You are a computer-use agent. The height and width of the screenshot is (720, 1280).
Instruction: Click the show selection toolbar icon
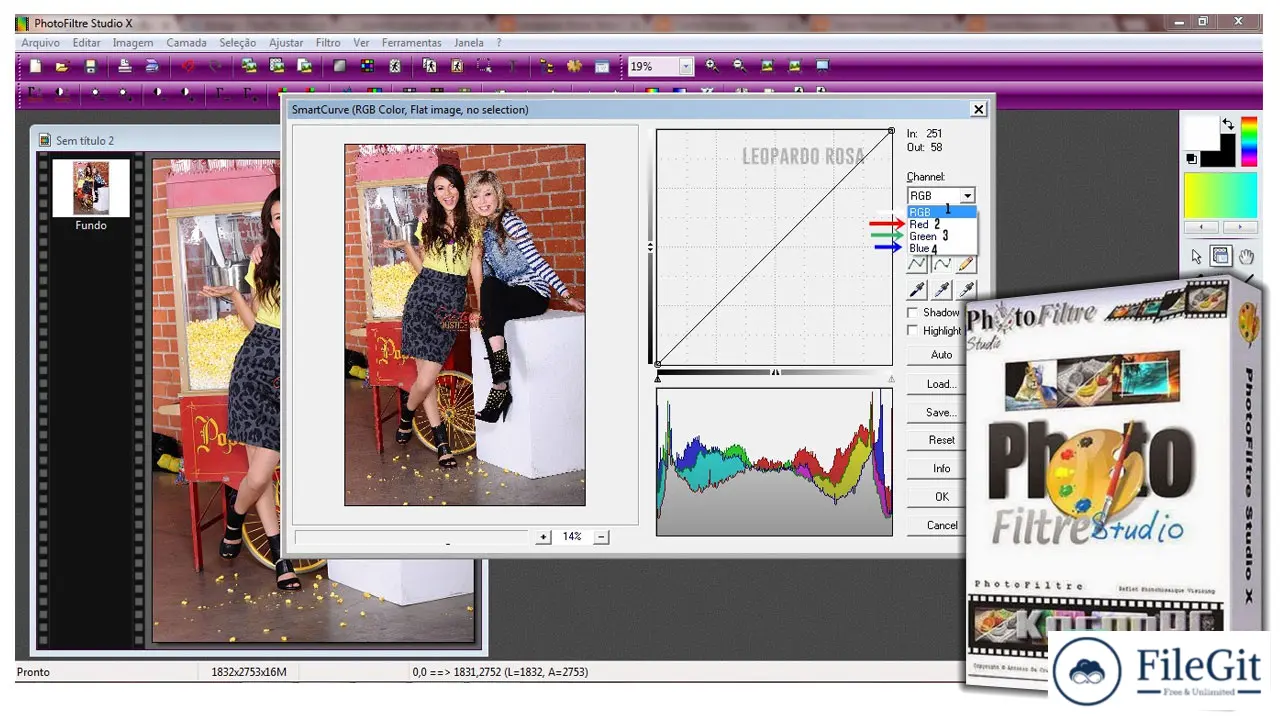click(x=484, y=66)
